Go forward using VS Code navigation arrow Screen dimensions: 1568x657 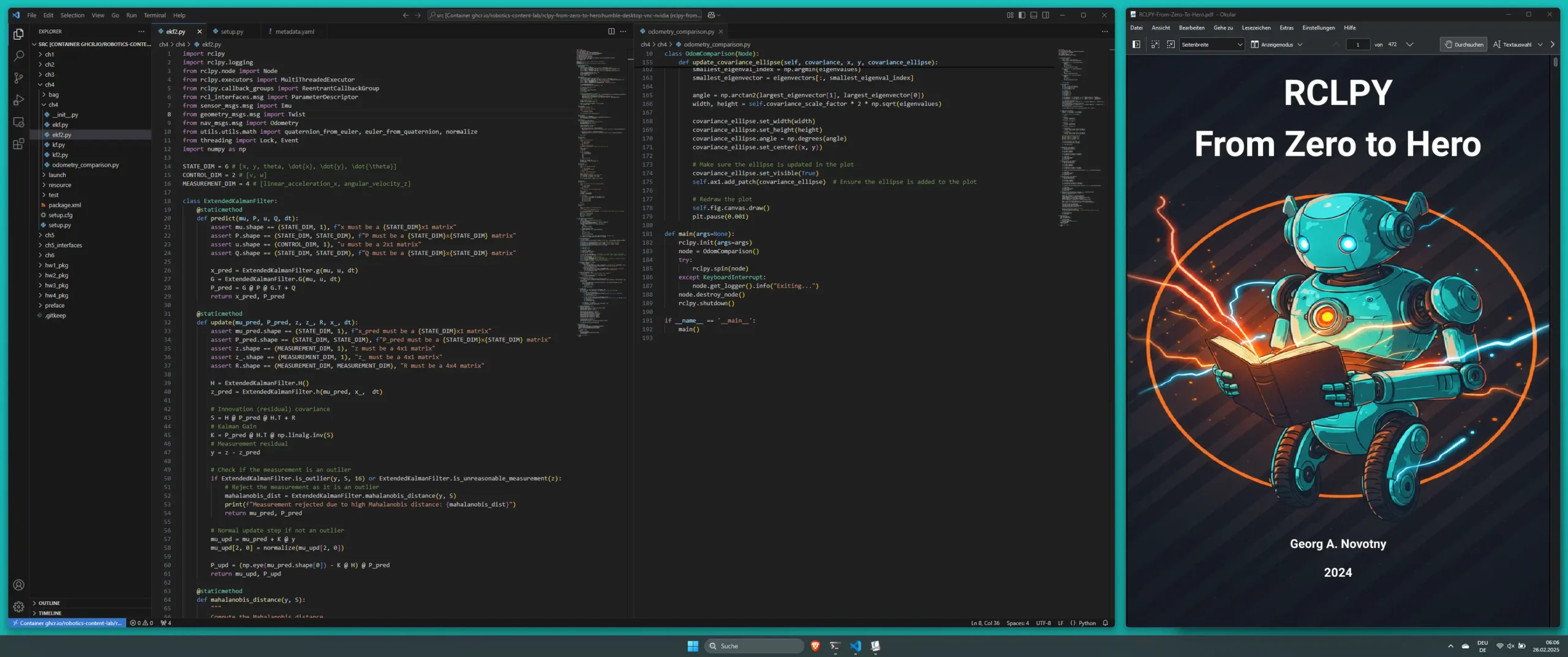pos(418,15)
